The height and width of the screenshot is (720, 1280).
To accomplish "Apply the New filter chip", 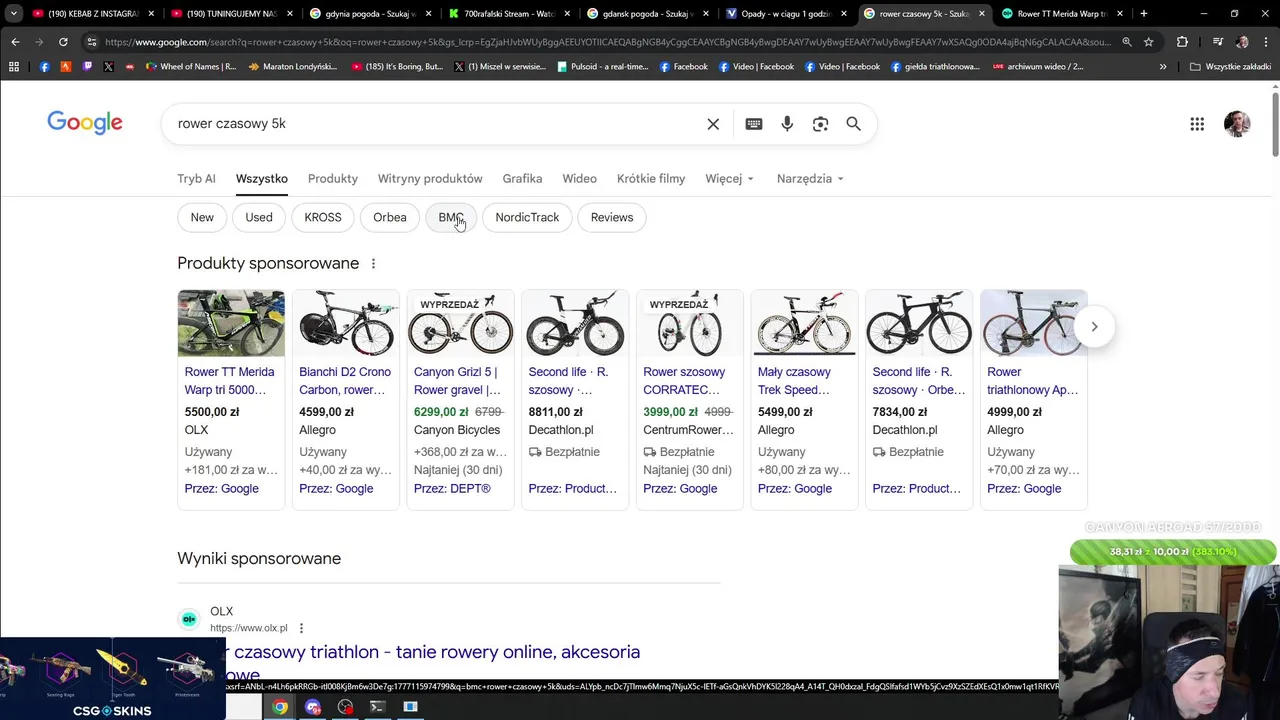I will coord(202,218).
